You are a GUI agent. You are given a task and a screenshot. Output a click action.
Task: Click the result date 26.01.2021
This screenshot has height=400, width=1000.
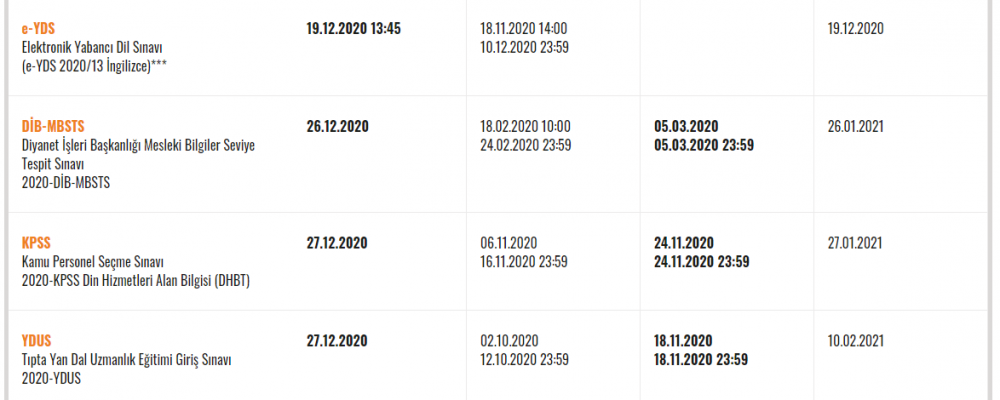(x=855, y=126)
